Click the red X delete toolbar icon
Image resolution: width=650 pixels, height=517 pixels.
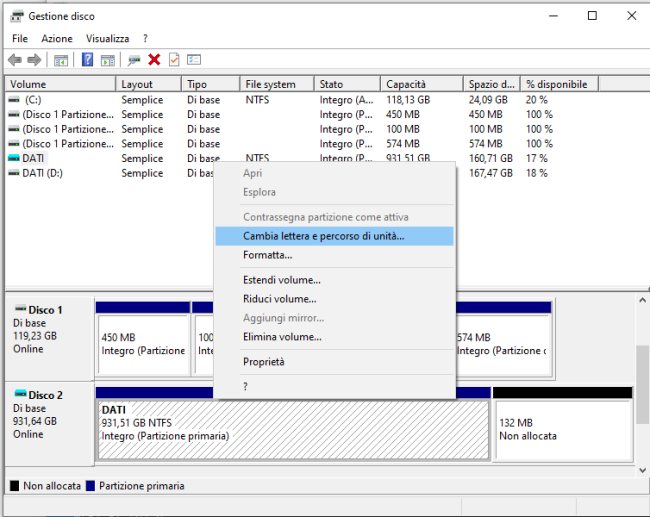pyautogui.click(x=154, y=60)
